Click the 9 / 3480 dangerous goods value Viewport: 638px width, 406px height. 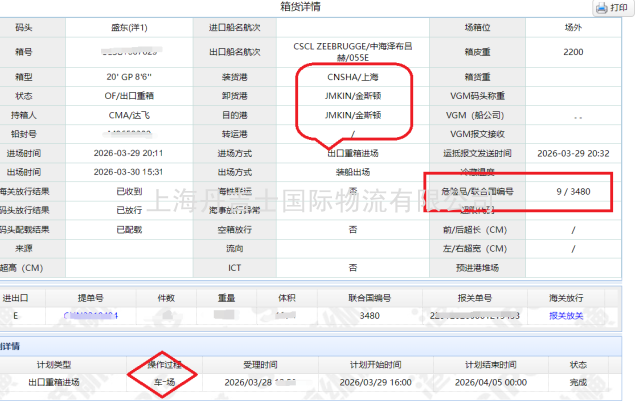point(573,190)
